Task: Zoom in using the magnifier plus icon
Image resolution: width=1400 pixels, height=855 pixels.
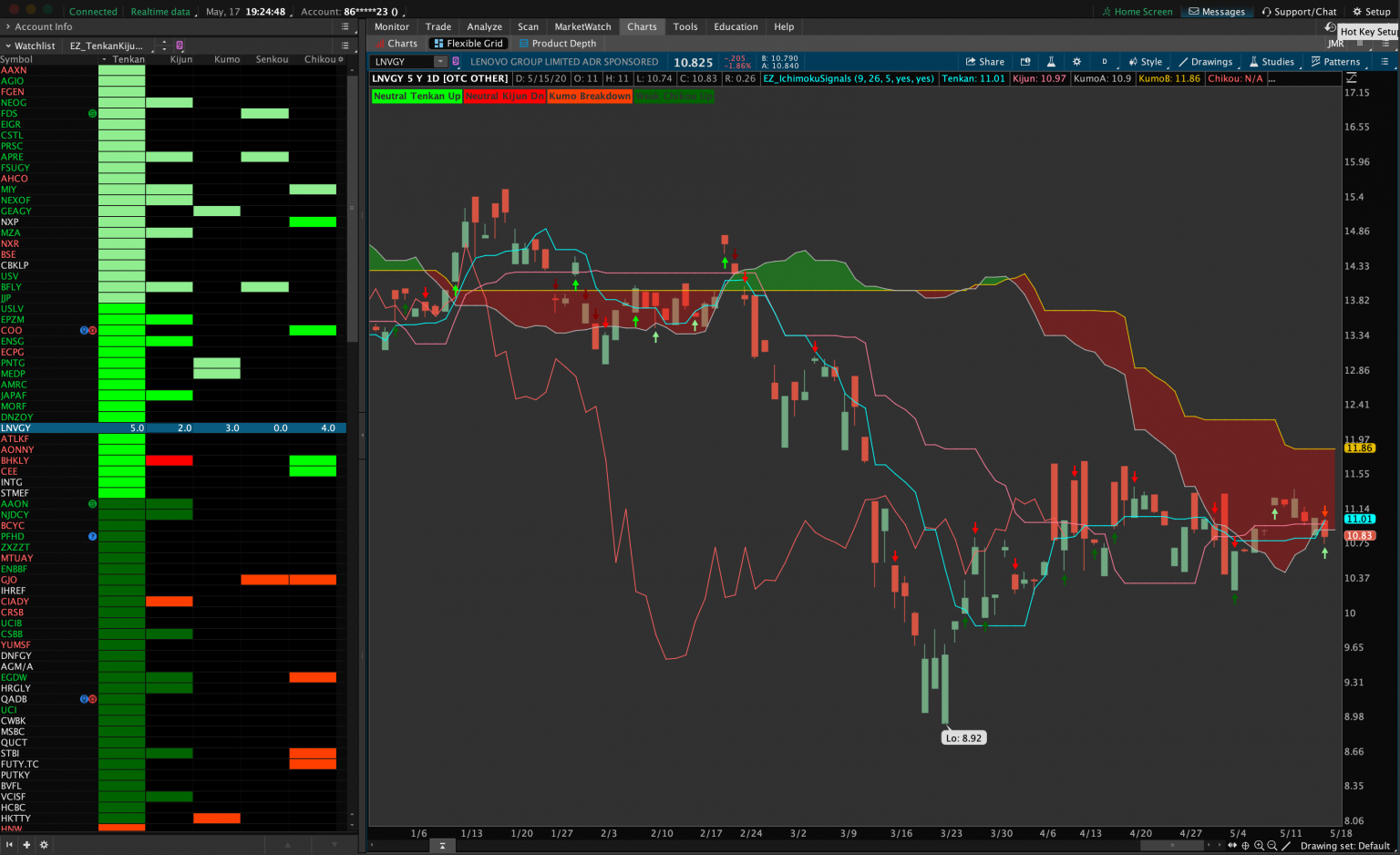Action: click(x=1259, y=846)
